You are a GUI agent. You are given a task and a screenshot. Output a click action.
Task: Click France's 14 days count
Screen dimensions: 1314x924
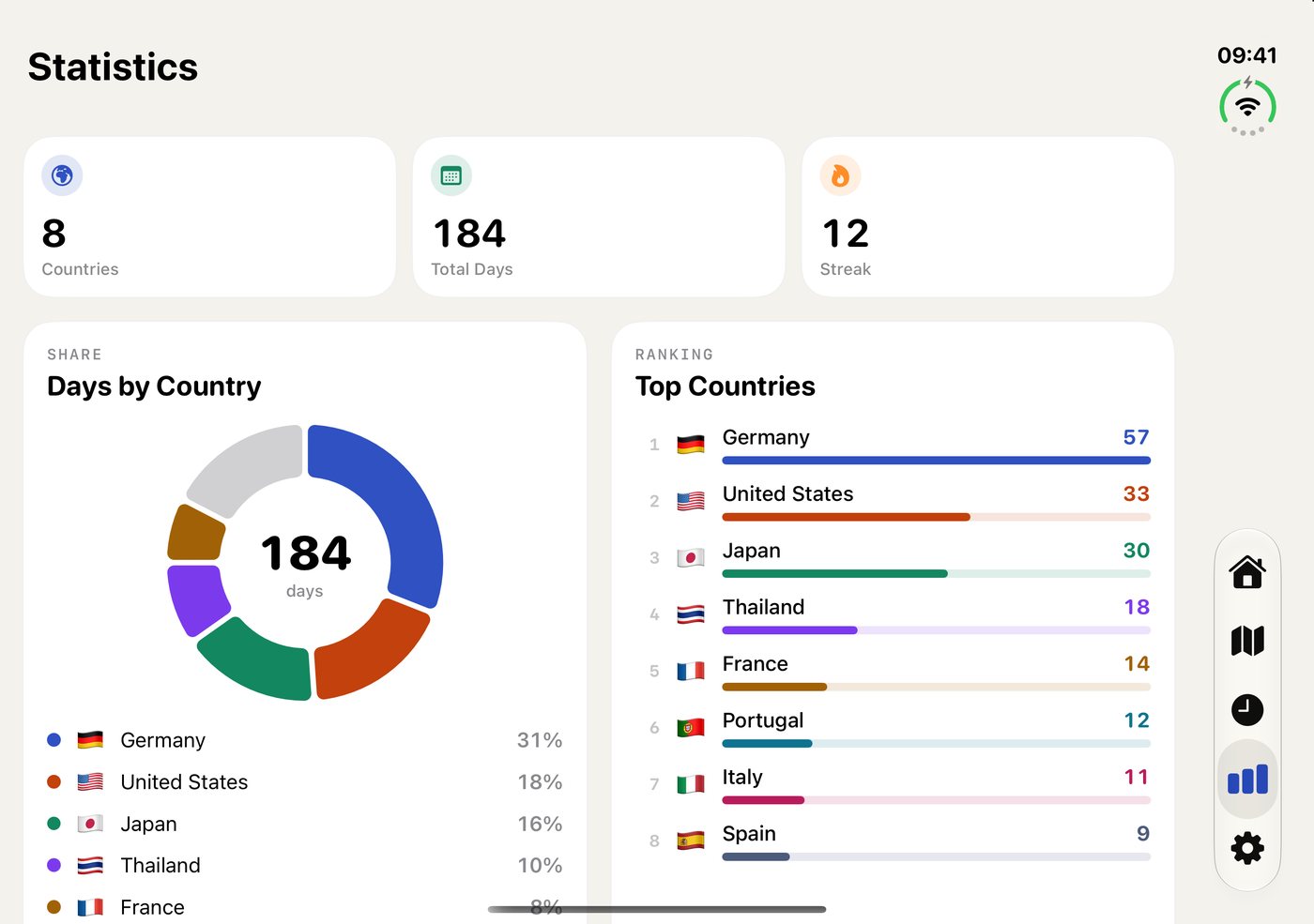(1137, 663)
